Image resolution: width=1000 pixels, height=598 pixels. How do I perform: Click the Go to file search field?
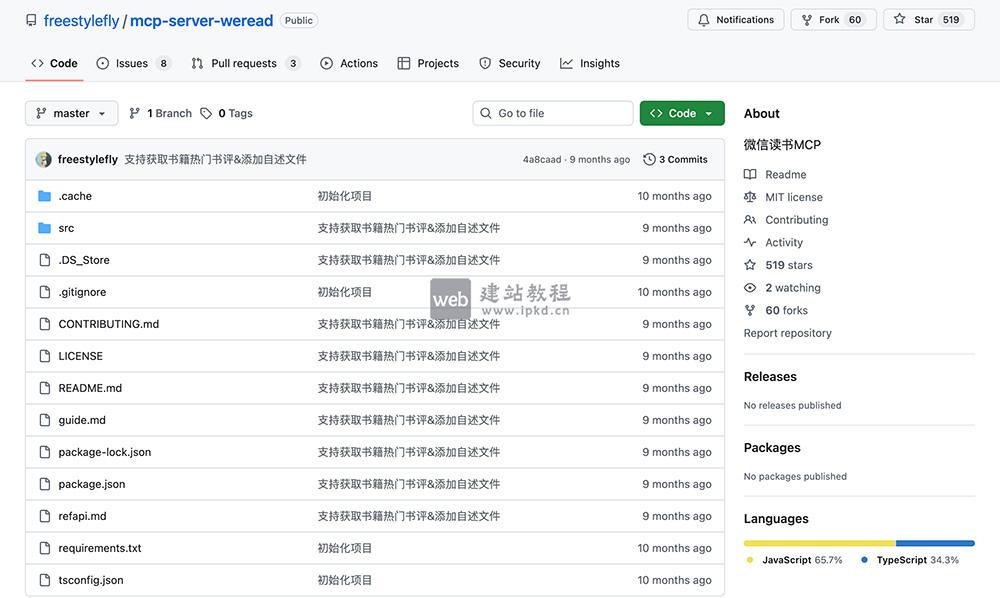[560, 114]
